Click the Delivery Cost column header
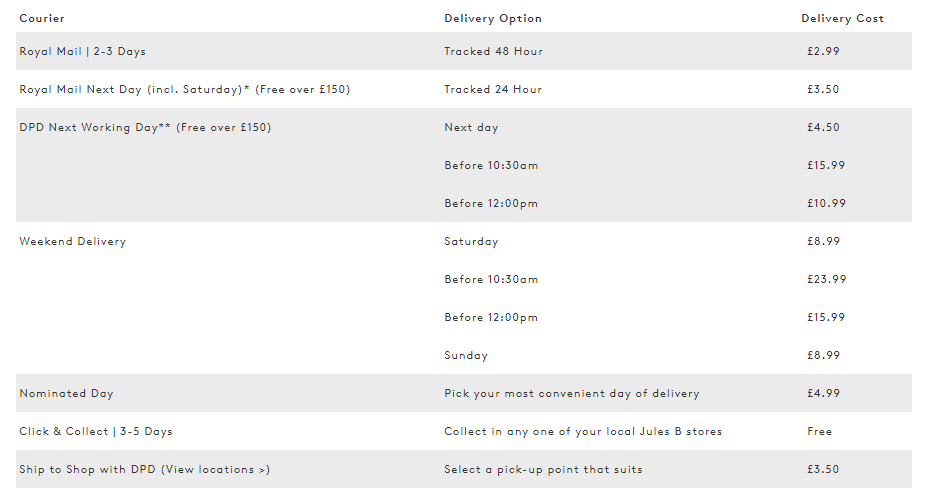This screenshot has height=498, width=925. pos(842,18)
